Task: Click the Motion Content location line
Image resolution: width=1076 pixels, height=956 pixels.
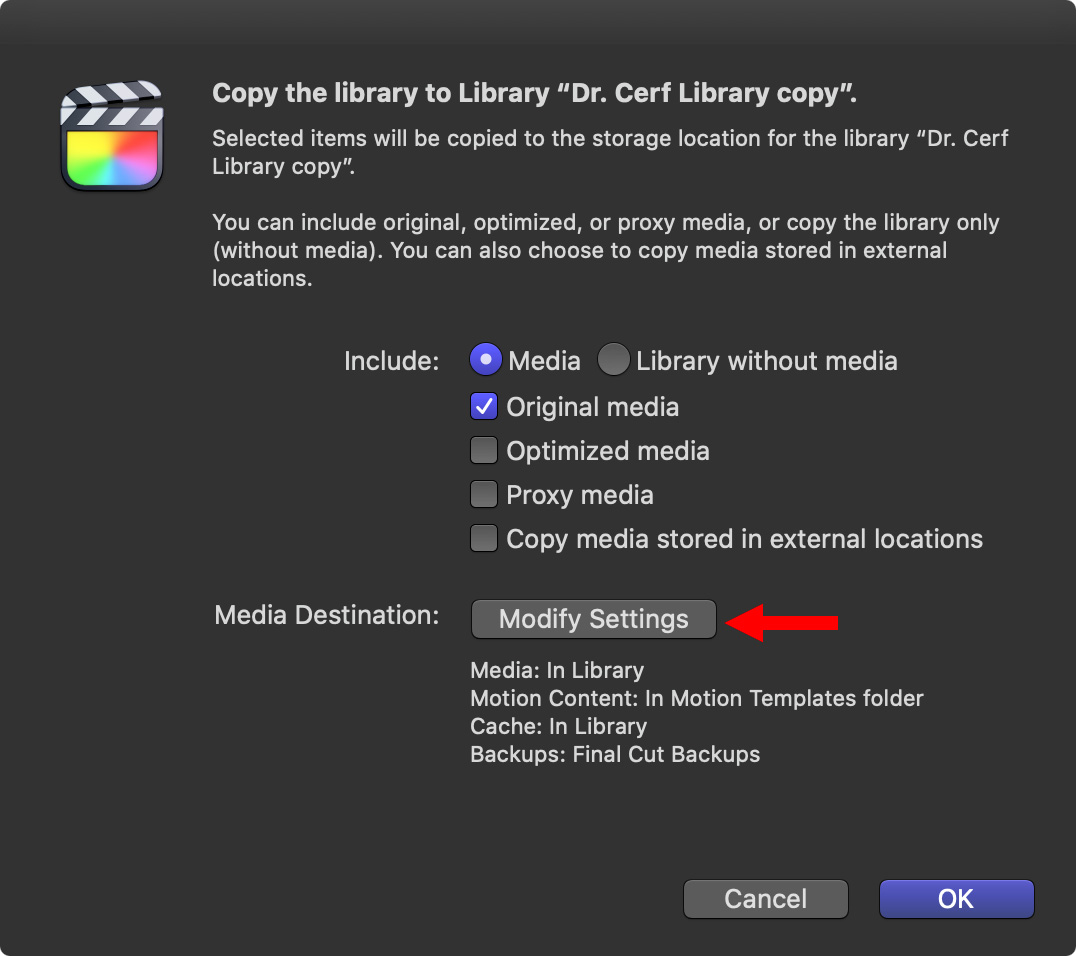Action: pos(697,698)
